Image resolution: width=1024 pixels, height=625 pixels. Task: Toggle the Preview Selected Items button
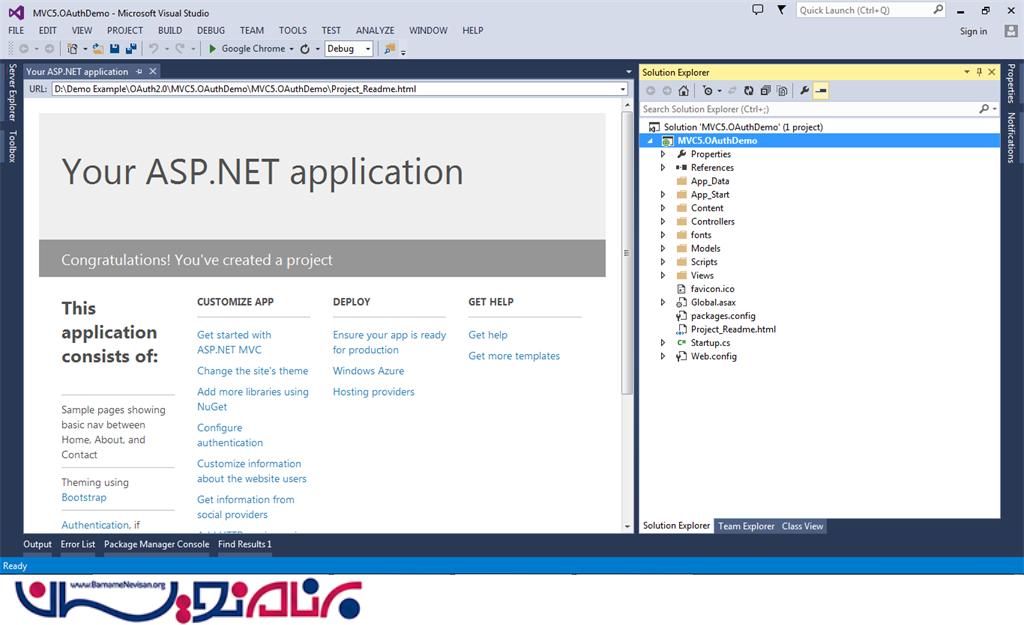[821, 91]
